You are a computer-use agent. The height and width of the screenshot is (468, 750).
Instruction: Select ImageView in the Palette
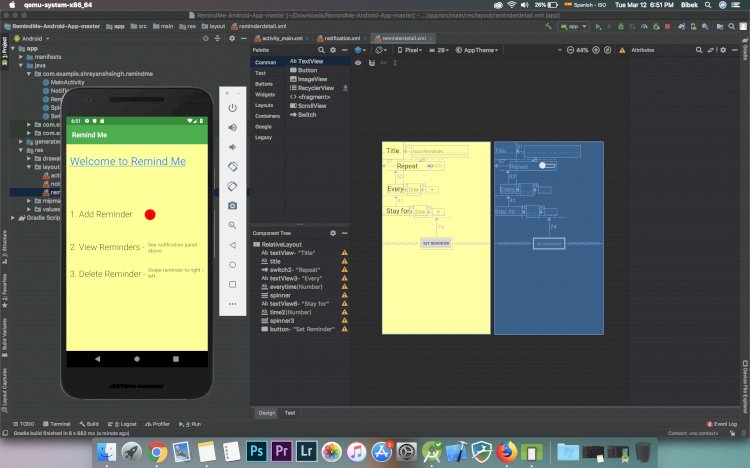(309, 79)
